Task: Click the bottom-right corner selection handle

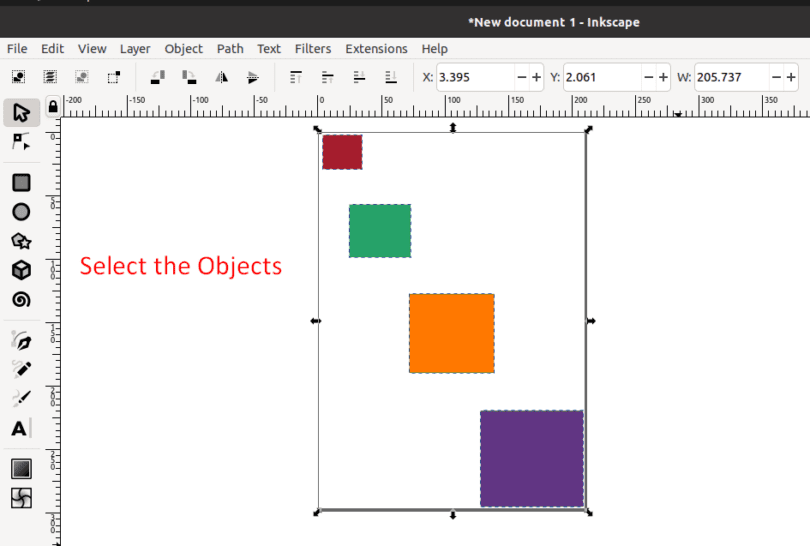Action: point(588,512)
